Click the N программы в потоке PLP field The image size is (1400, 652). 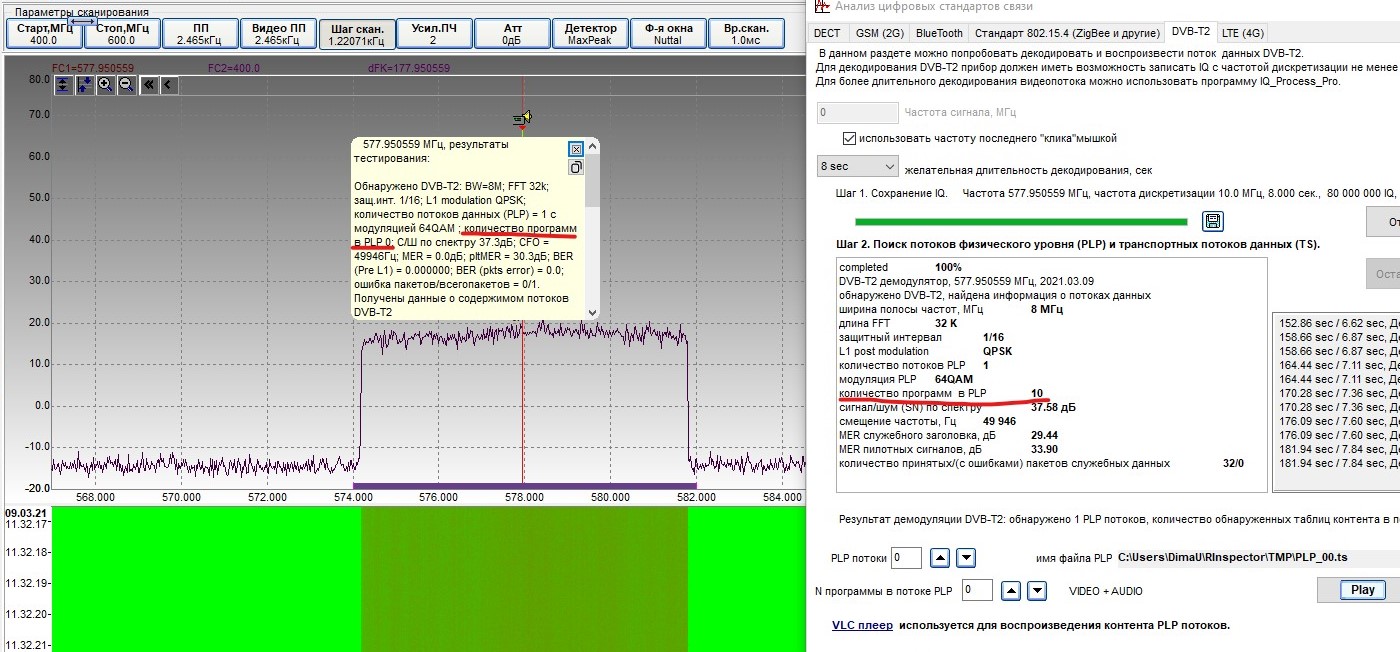tap(977, 590)
